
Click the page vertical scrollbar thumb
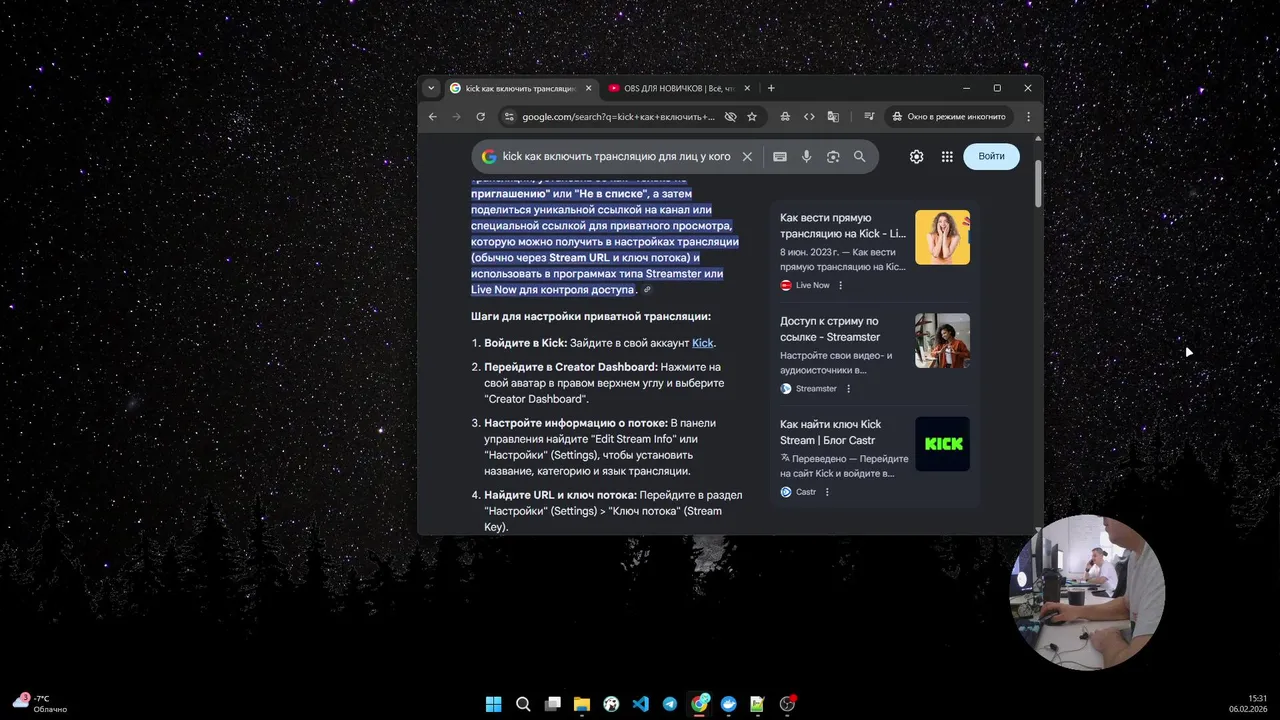1038,185
